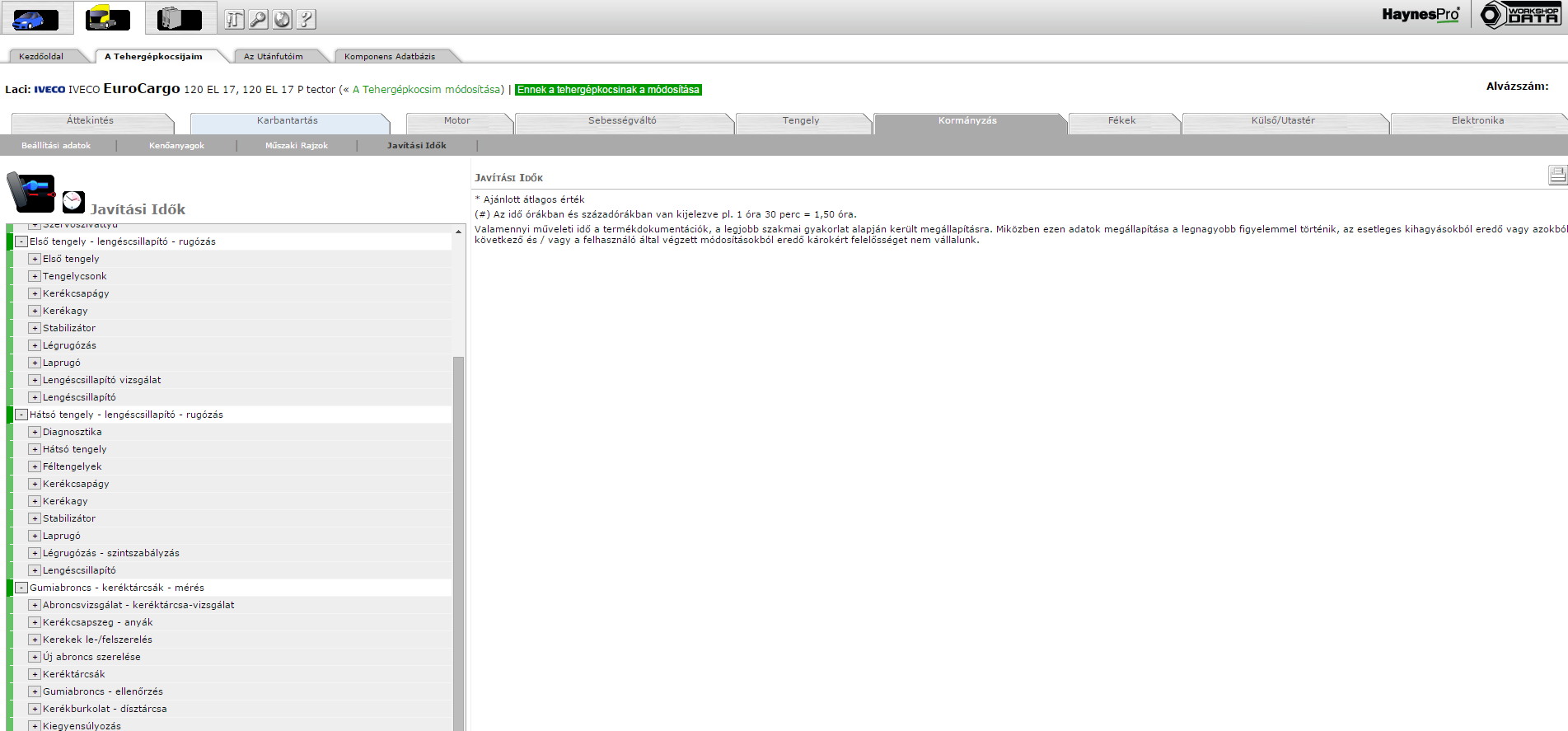The width and height of the screenshot is (1568, 731).
Task: Click the green Ennek a tehergépkocsinak a módosítása button
Action: click(608, 90)
